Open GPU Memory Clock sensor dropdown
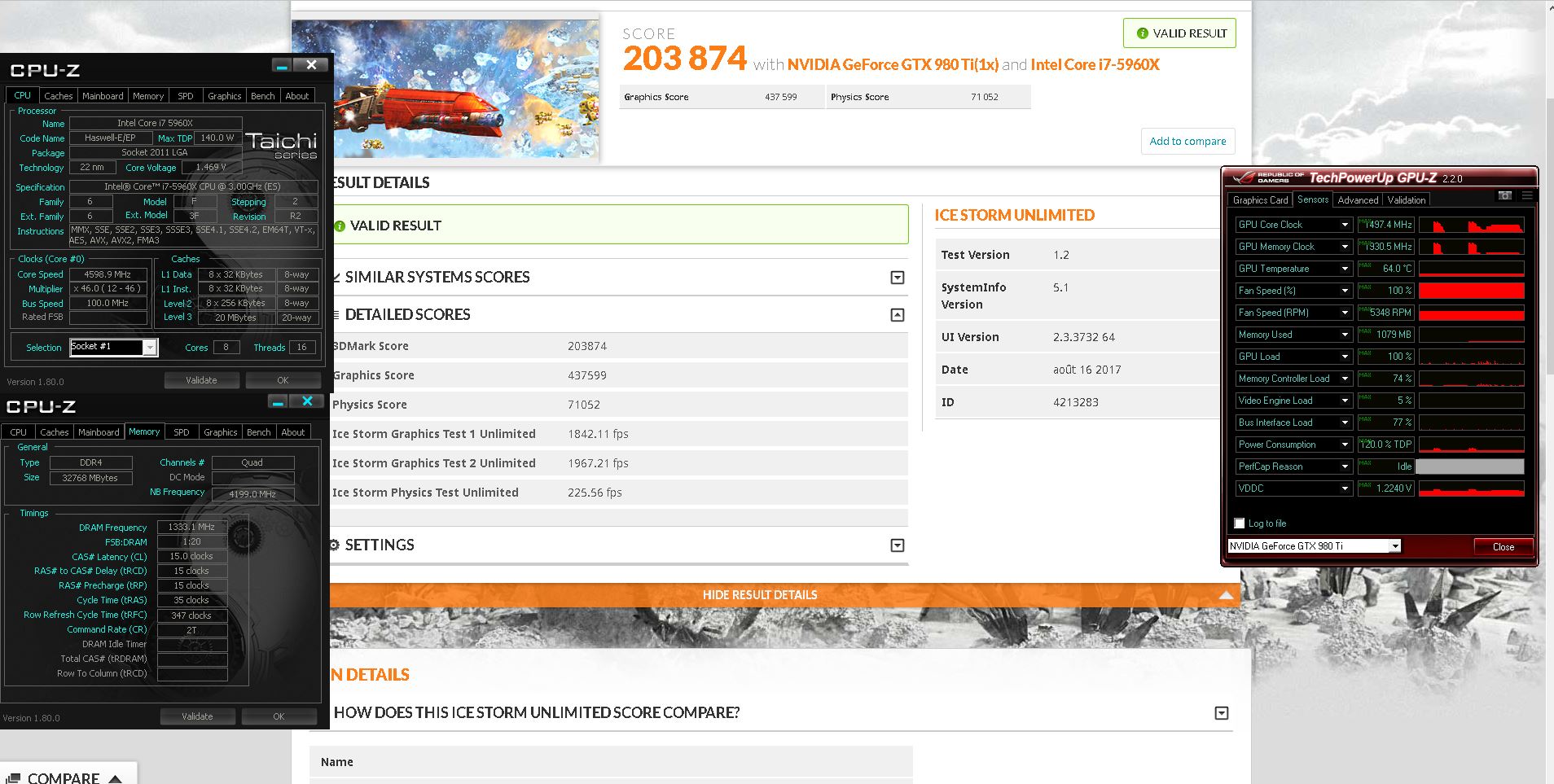The height and width of the screenshot is (784, 1554). (x=1345, y=247)
